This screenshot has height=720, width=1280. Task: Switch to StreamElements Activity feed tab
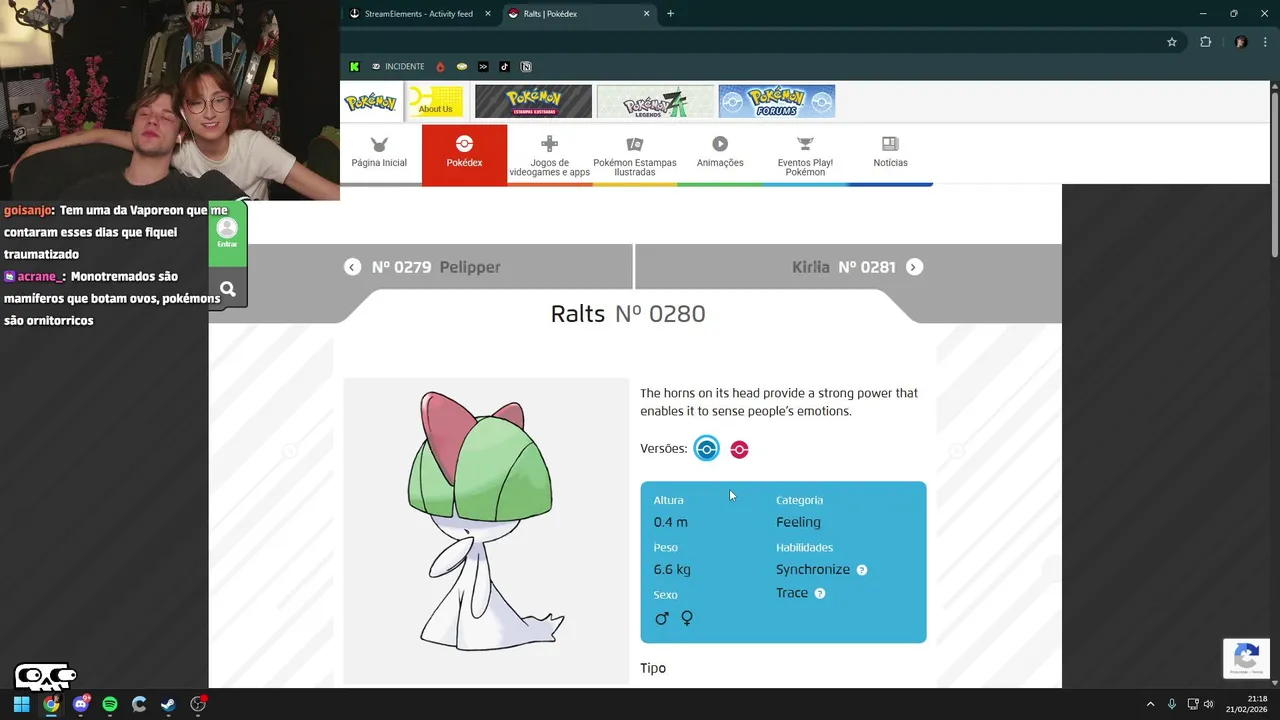pos(419,14)
